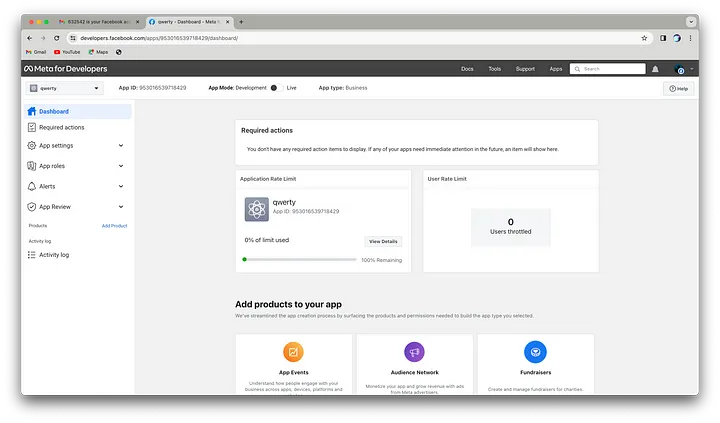Viewport: 720px width, 423px height.
Task: Click 'User Rate Limit' card title
Action: pyautogui.click(x=447, y=179)
